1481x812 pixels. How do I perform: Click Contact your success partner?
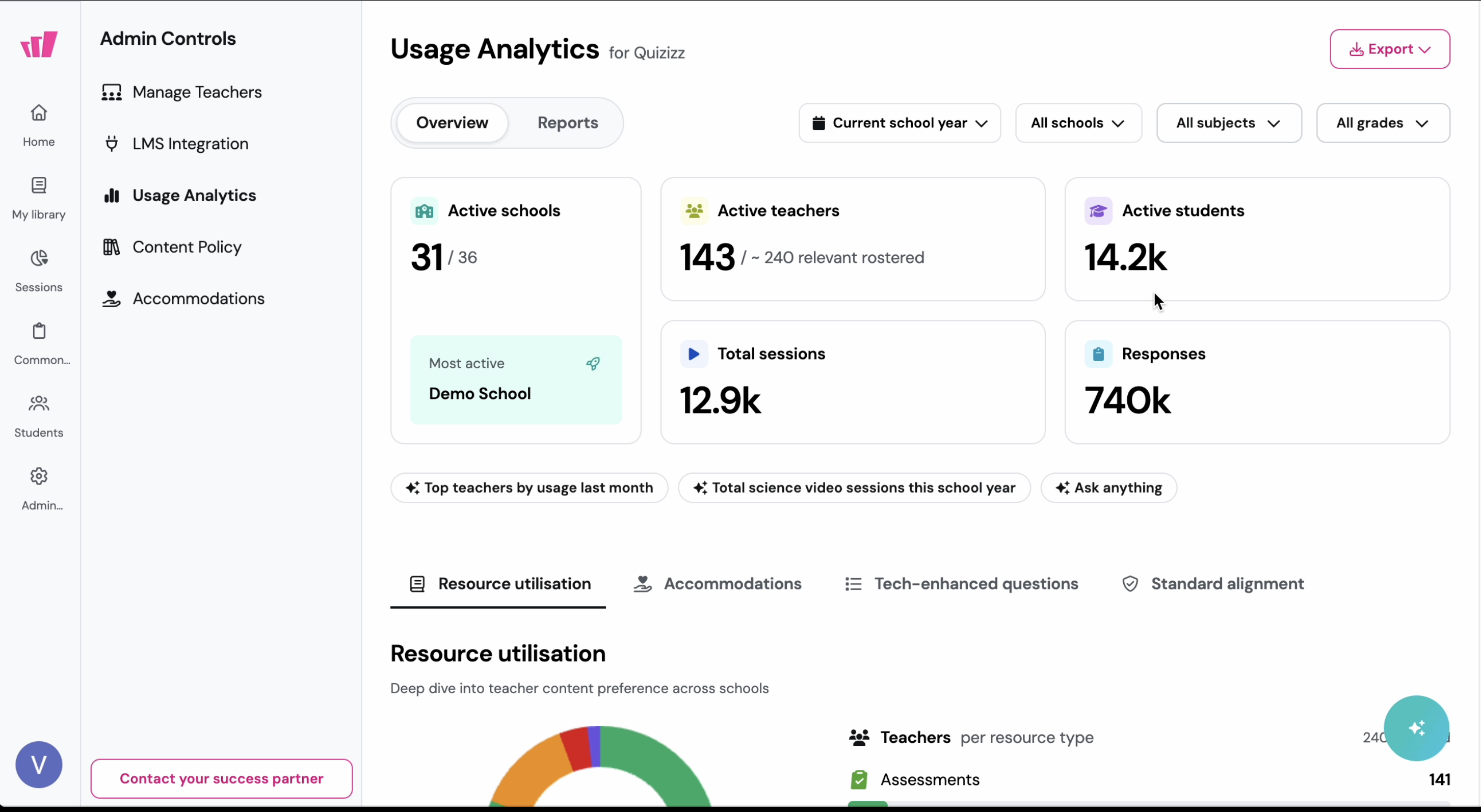coord(221,779)
